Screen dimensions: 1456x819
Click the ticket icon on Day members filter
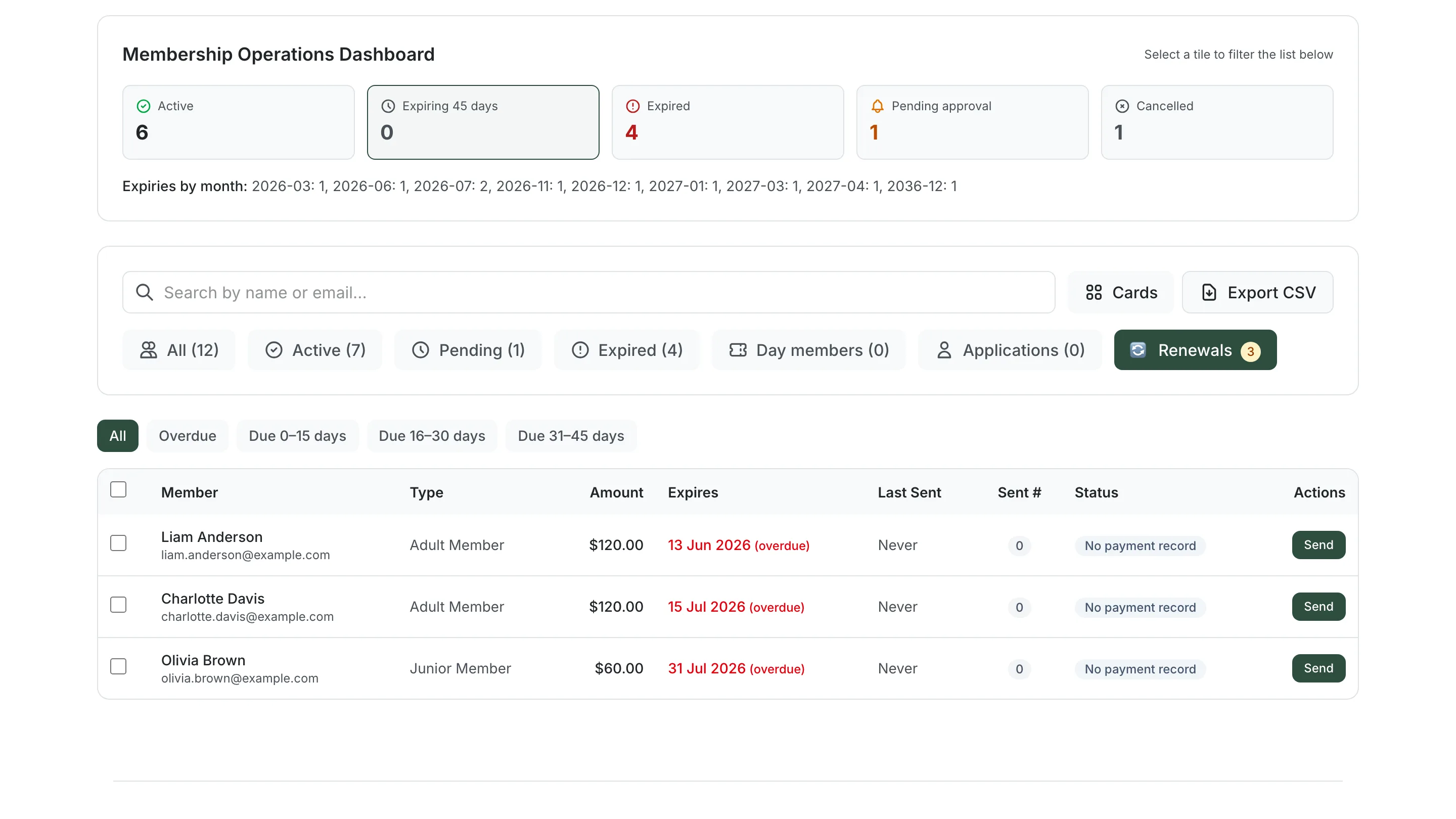[x=738, y=350]
